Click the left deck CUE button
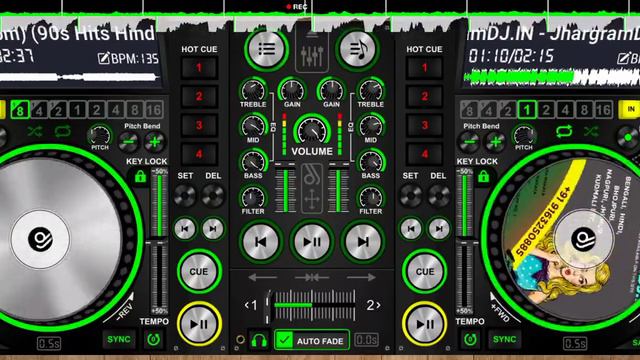This screenshot has height=360, width=640. coord(199,271)
